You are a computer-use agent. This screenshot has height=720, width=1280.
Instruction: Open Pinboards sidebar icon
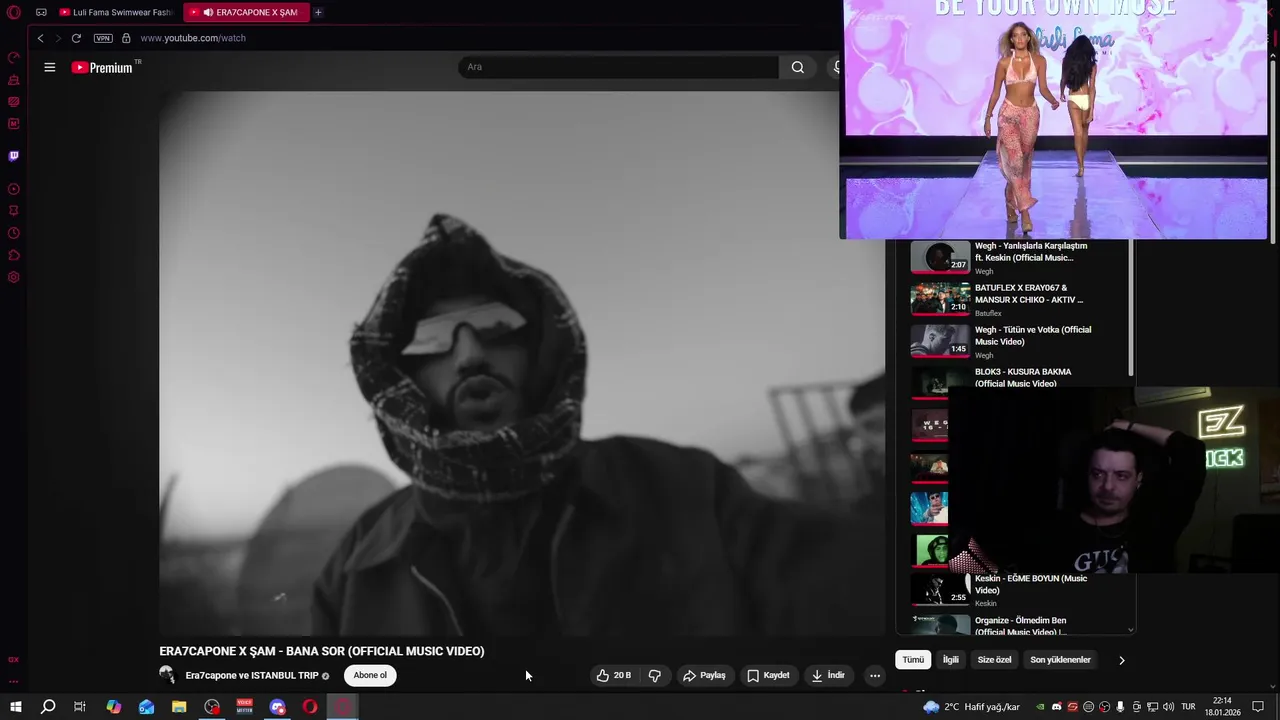click(x=14, y=211)
